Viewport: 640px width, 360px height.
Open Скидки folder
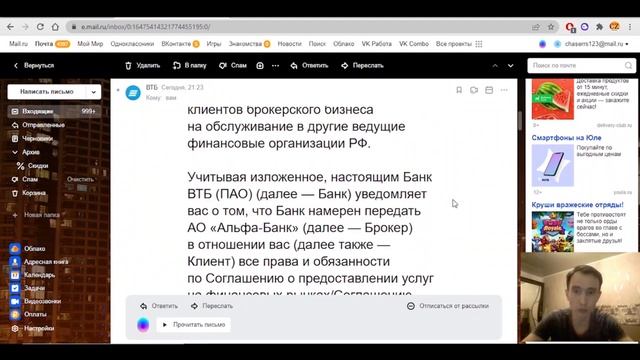38,166
